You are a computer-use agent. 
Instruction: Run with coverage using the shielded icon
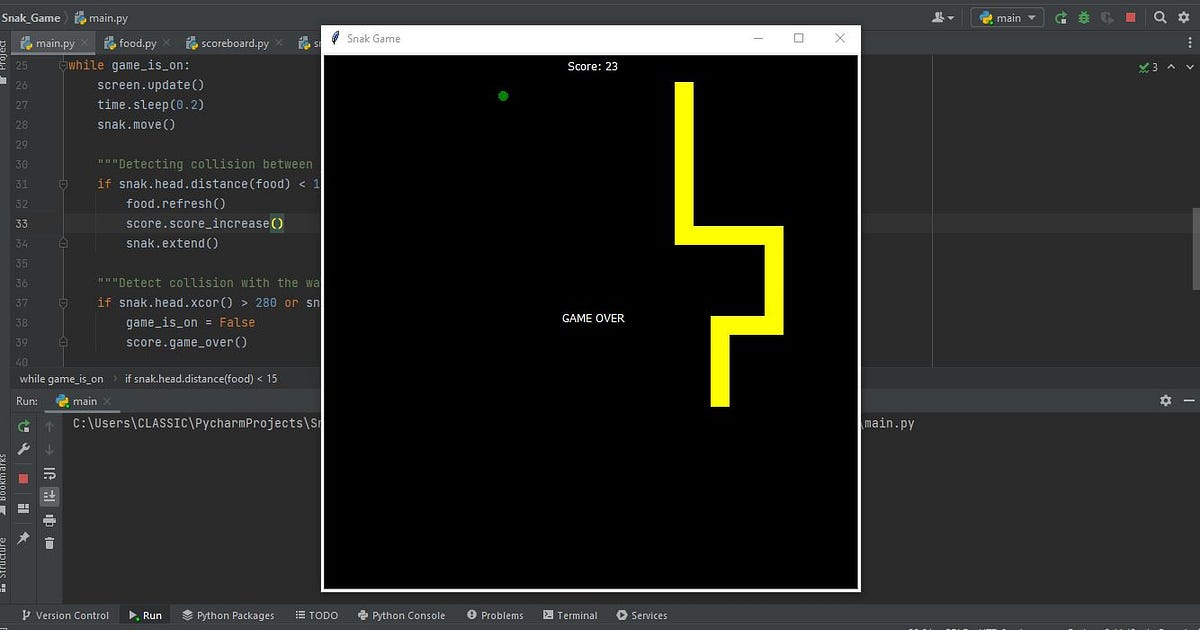click(1107, 18)
